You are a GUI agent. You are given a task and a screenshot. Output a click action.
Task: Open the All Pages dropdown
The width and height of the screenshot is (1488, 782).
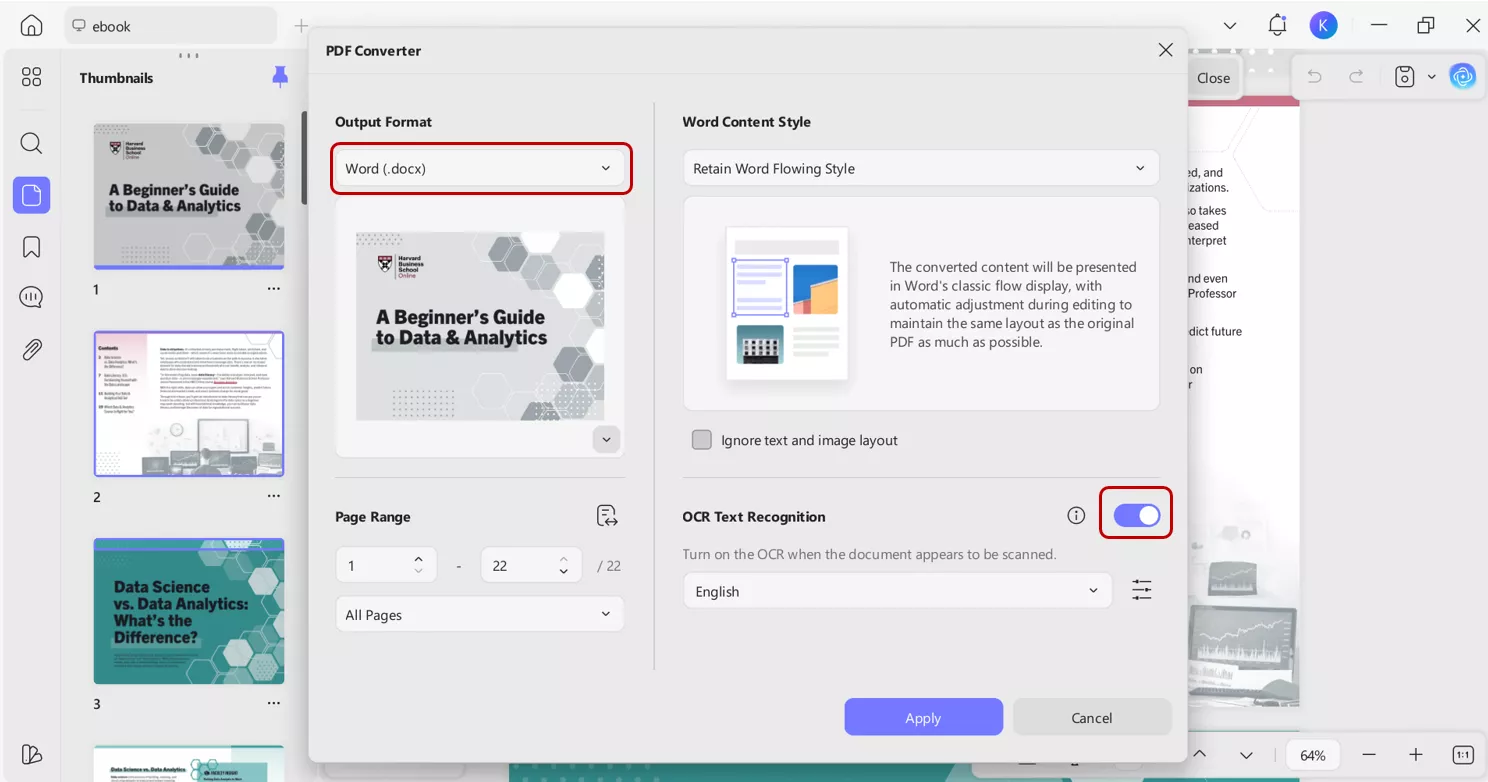point(479,613)
